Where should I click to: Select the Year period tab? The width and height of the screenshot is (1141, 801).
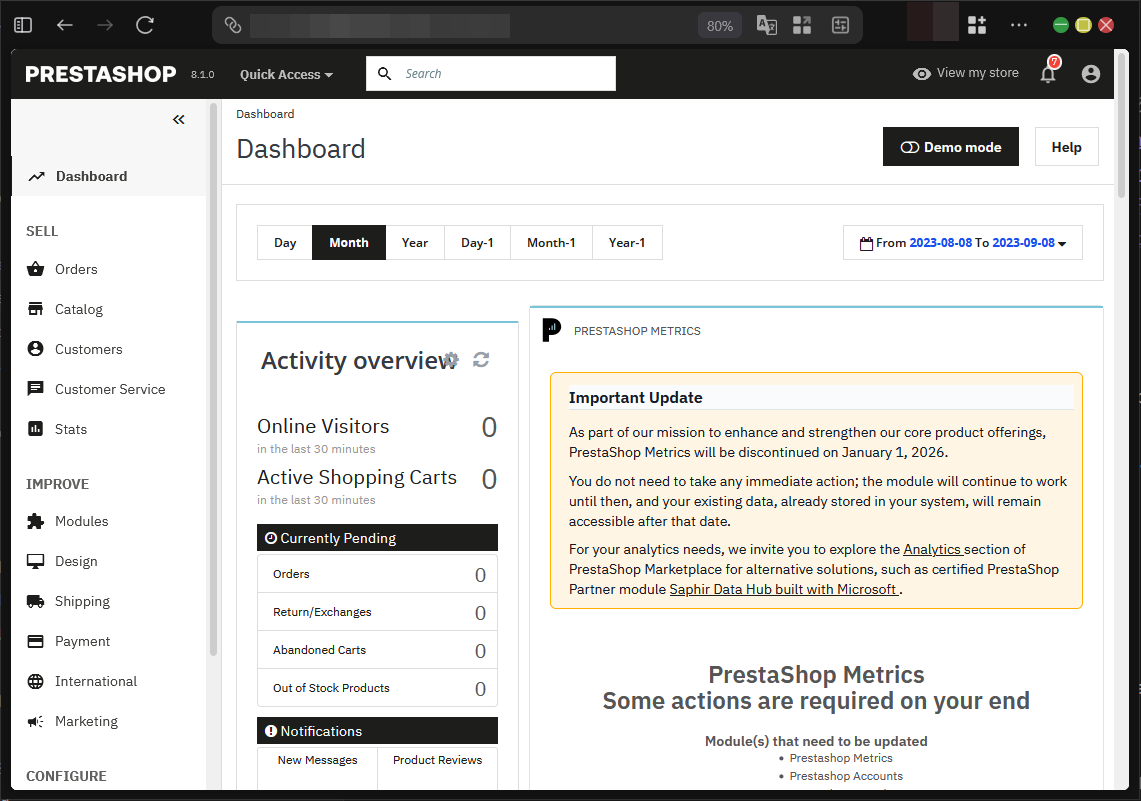pyautogui.click(x=414, y=243)
